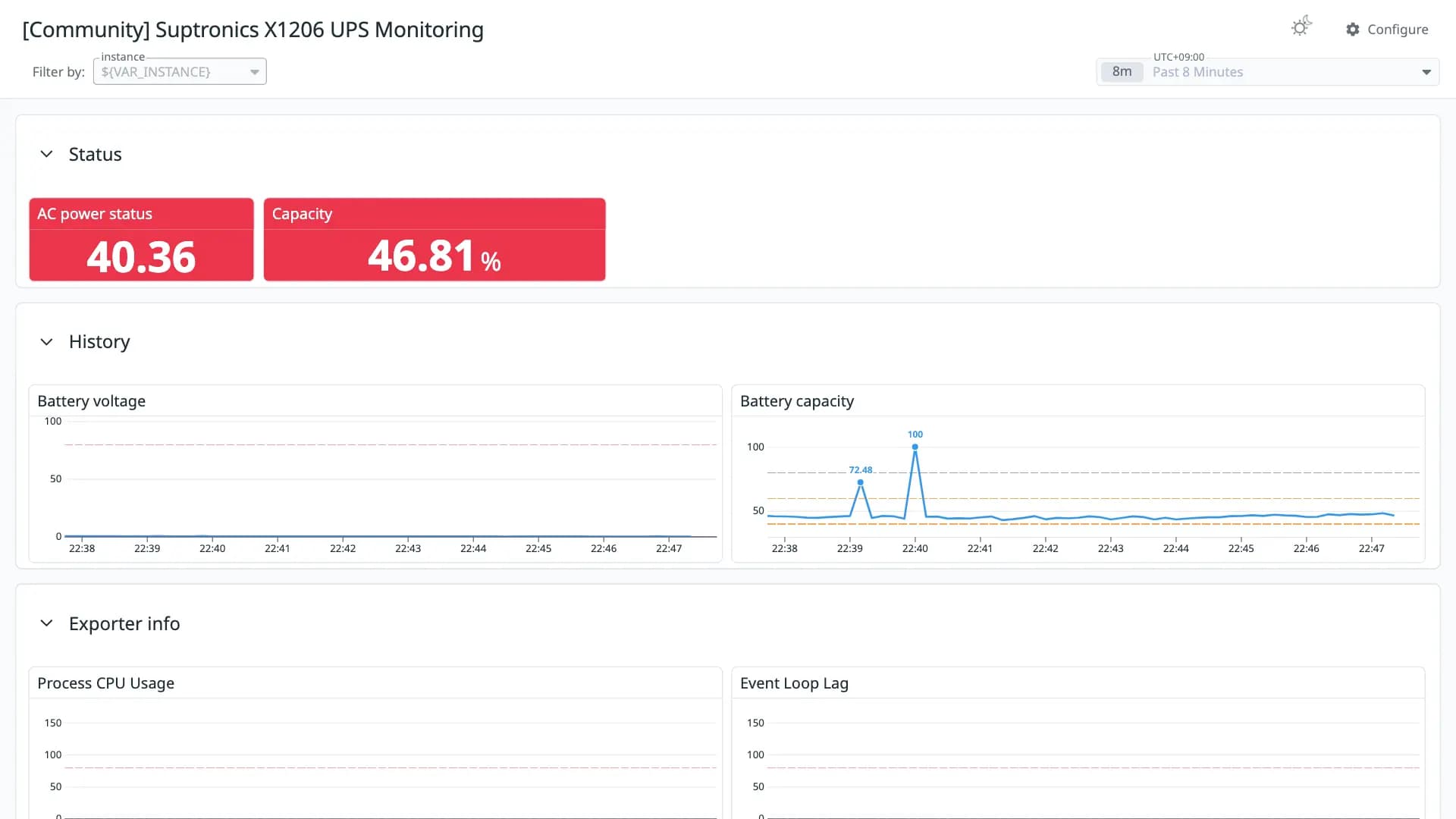Click the 100 peak data point on Battery capacity
This screenshot has width=1456, height=819.
pos(915,447)
